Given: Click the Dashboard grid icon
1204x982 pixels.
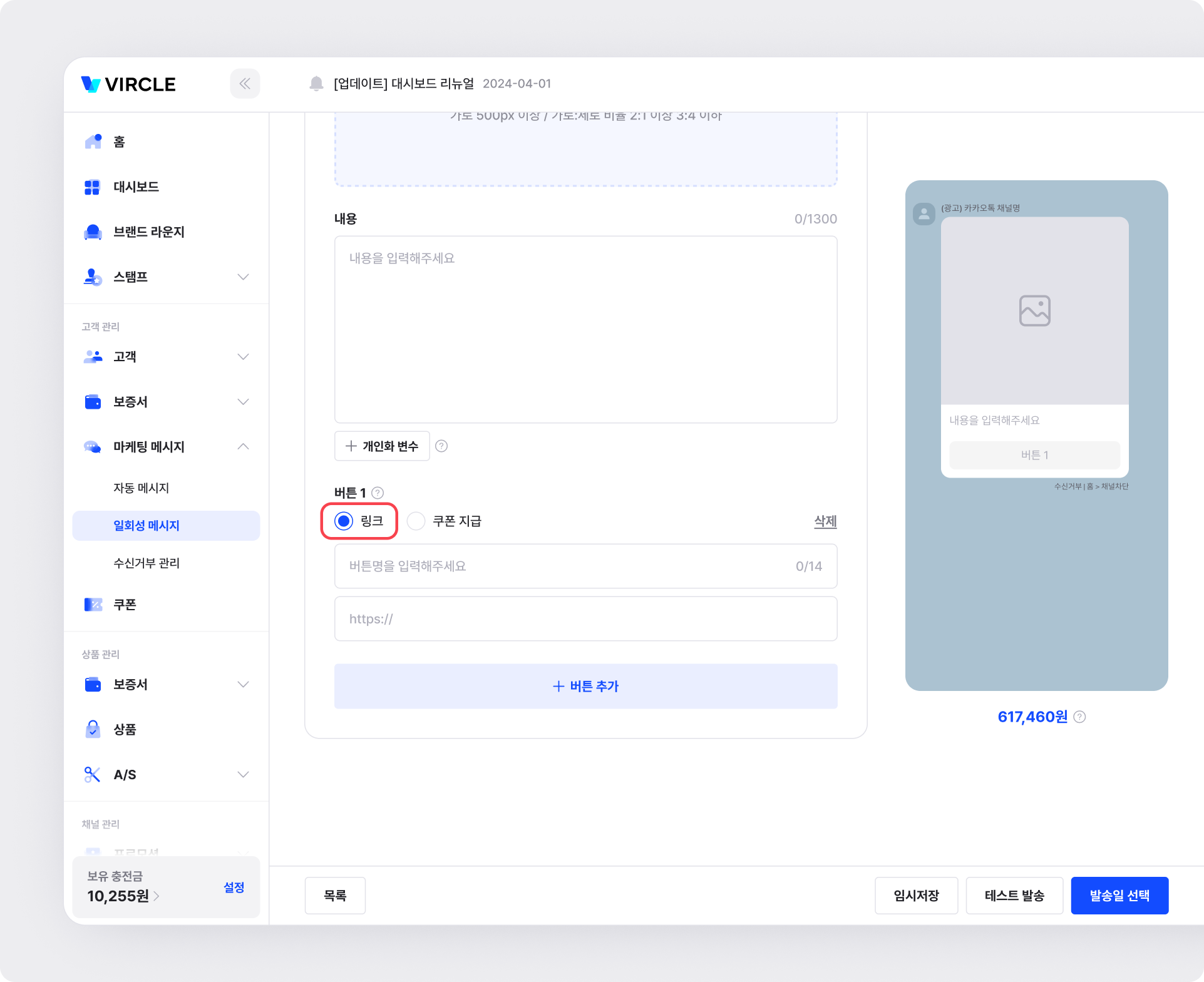Looking at the screenshot, I should click(x=93, y=187).
